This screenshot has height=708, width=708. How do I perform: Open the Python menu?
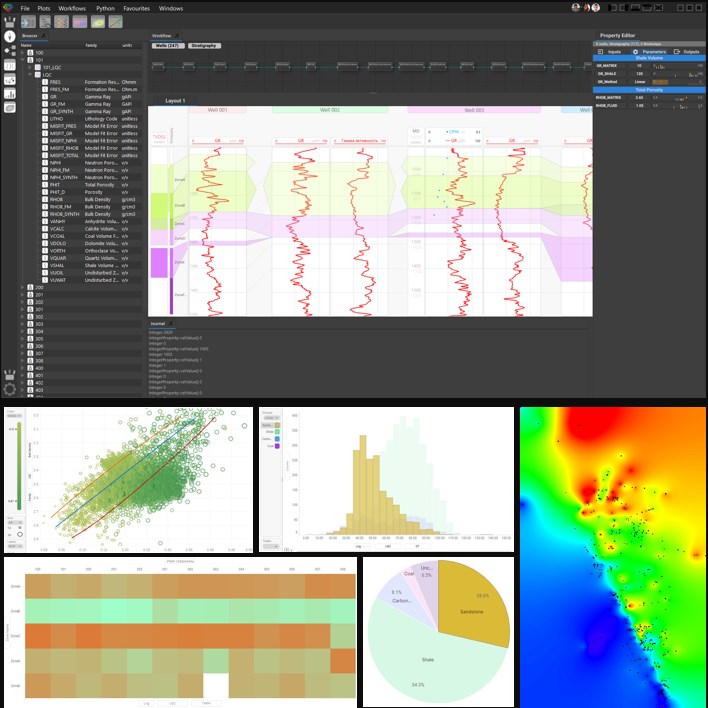click(105, 7)
